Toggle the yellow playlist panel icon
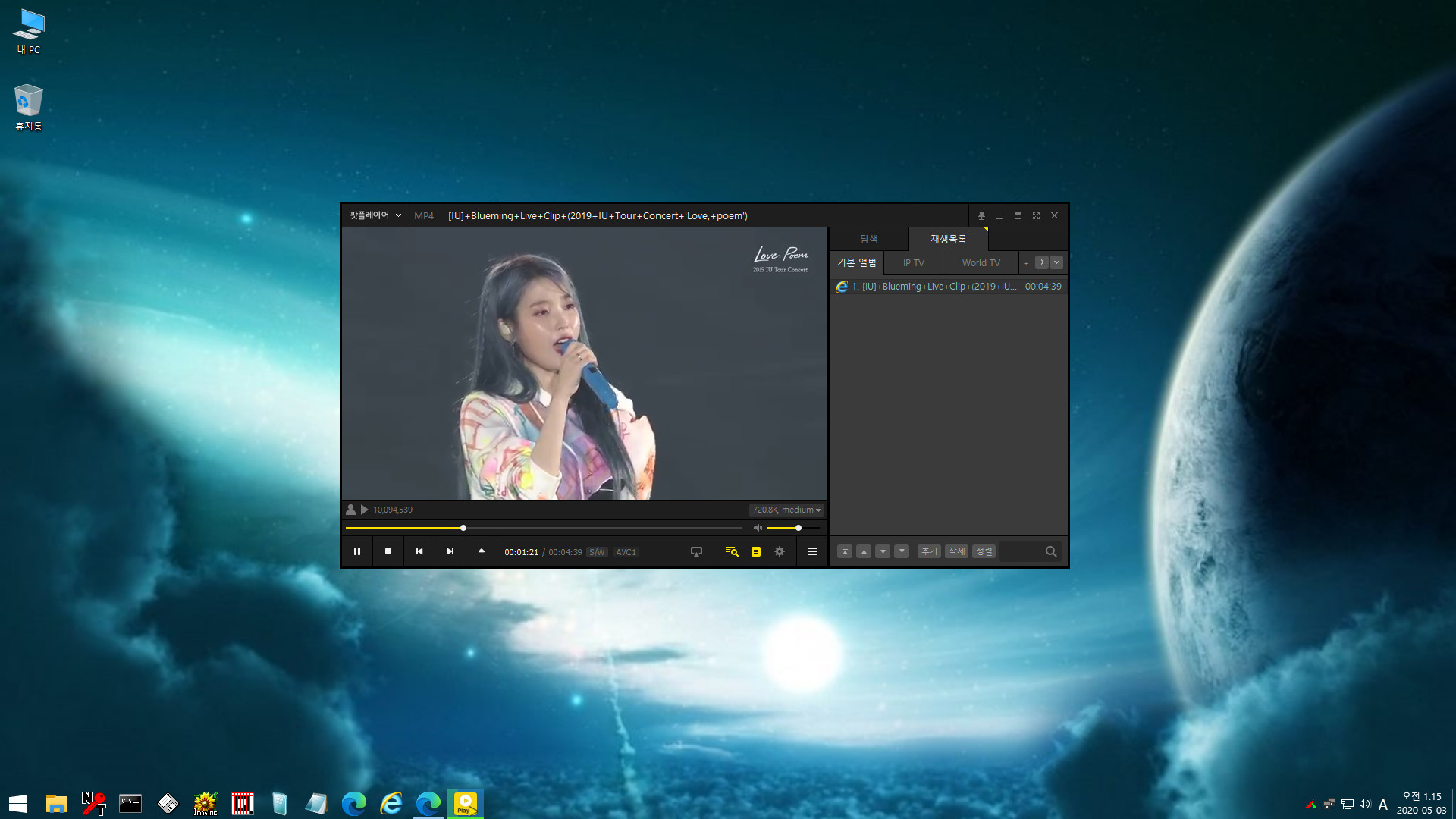The width and height of the screenshot is (1456, 819). (756, 551)
